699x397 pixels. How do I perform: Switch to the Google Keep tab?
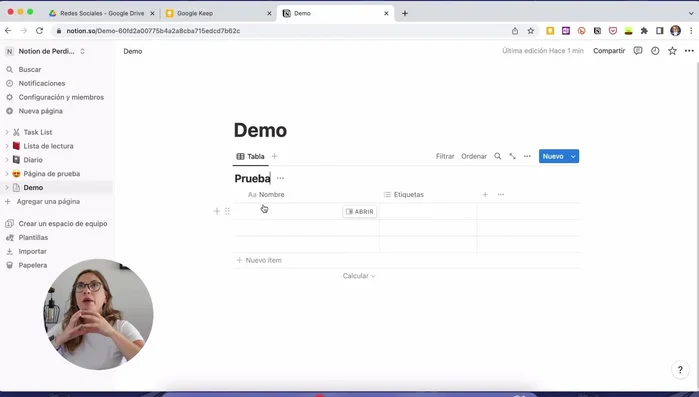(218, 13)
